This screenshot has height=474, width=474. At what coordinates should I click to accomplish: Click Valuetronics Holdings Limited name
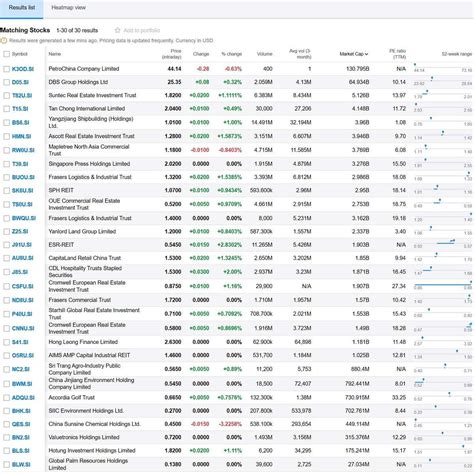(x=84, y=437)
